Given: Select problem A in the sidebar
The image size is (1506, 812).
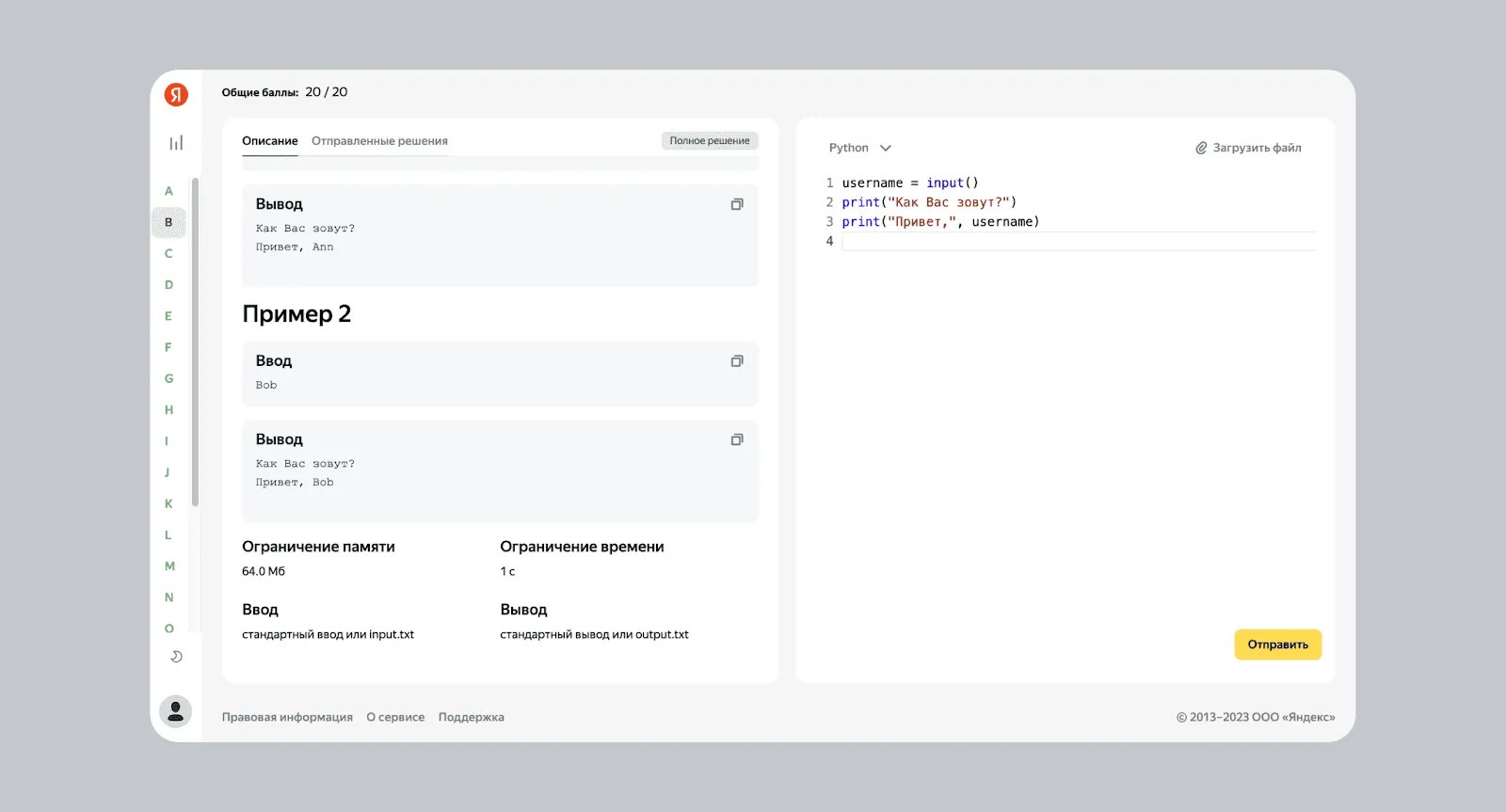Looking at the screenshot, I should [x=169, y=191].
